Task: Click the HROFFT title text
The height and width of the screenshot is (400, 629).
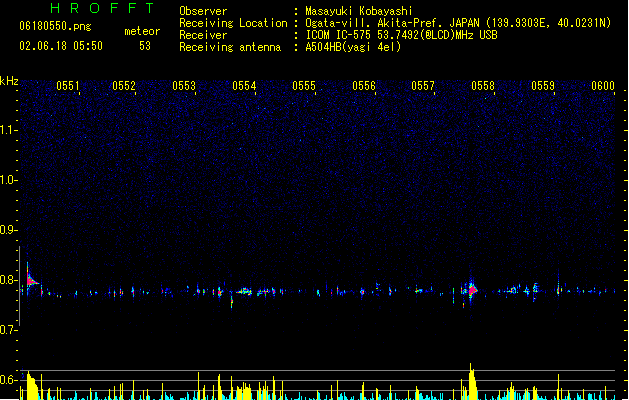Action: point(102,8)
